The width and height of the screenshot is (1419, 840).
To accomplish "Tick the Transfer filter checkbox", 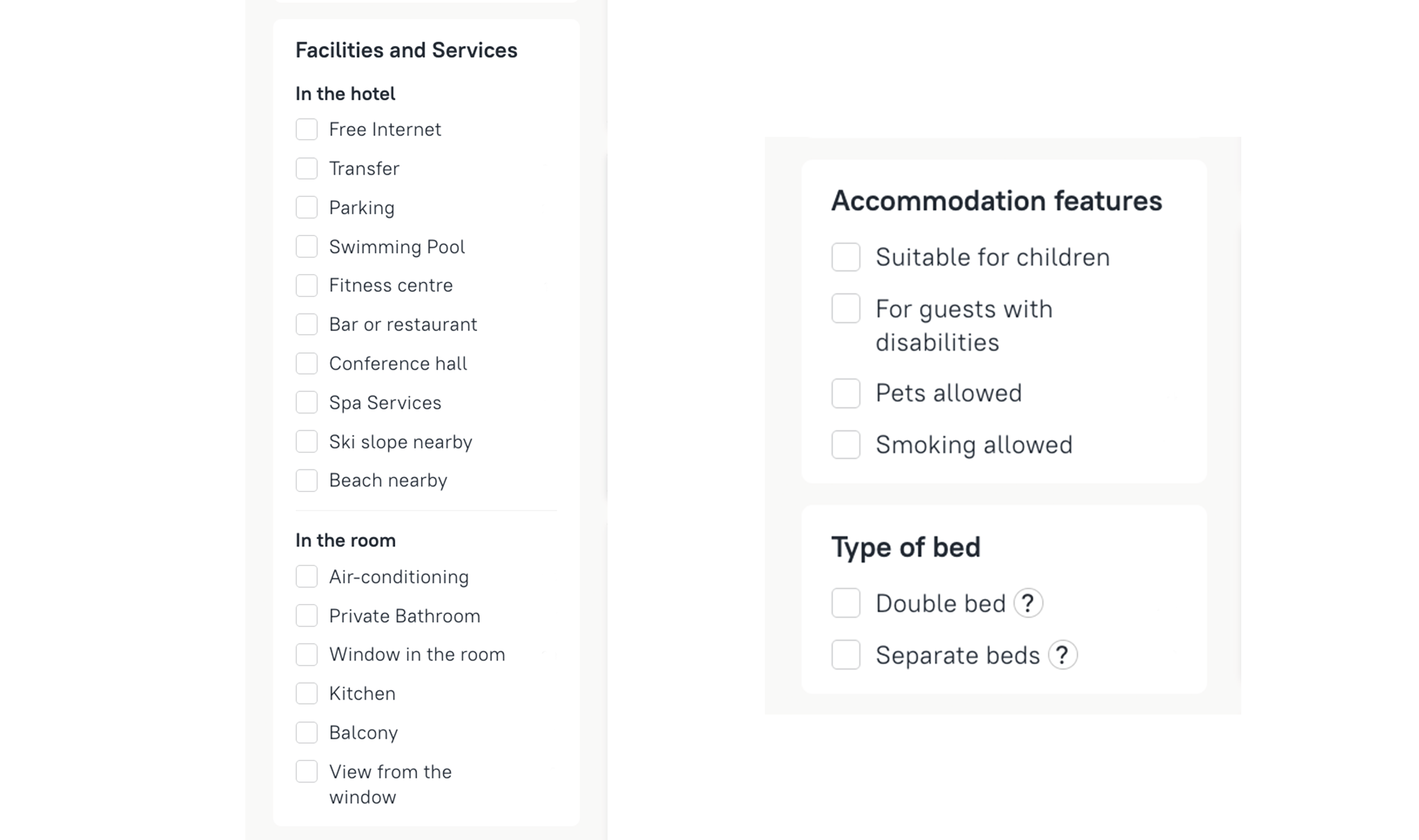I will [x=307, y=169].
